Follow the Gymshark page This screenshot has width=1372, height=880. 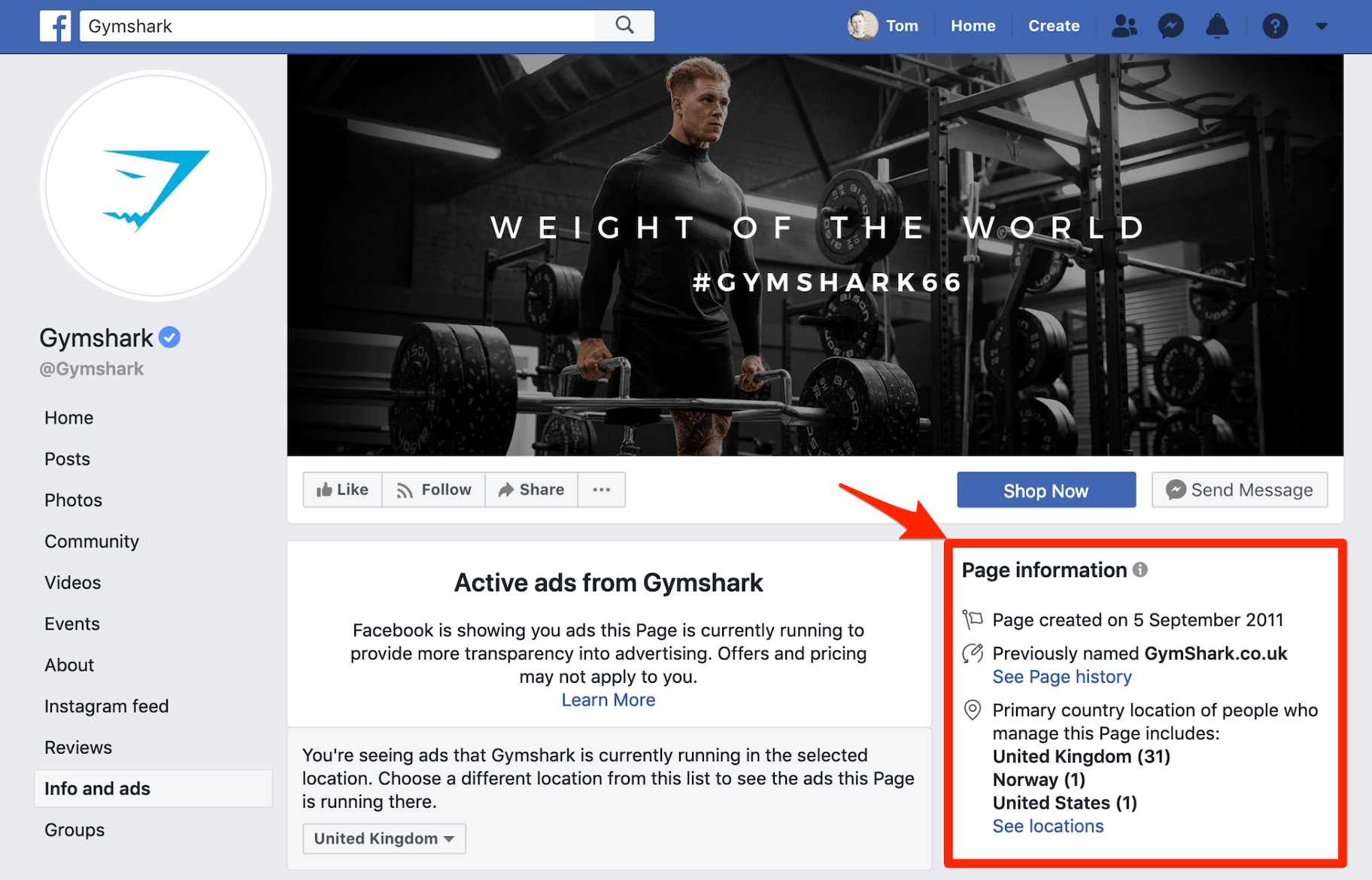click(x=433, y=489)
